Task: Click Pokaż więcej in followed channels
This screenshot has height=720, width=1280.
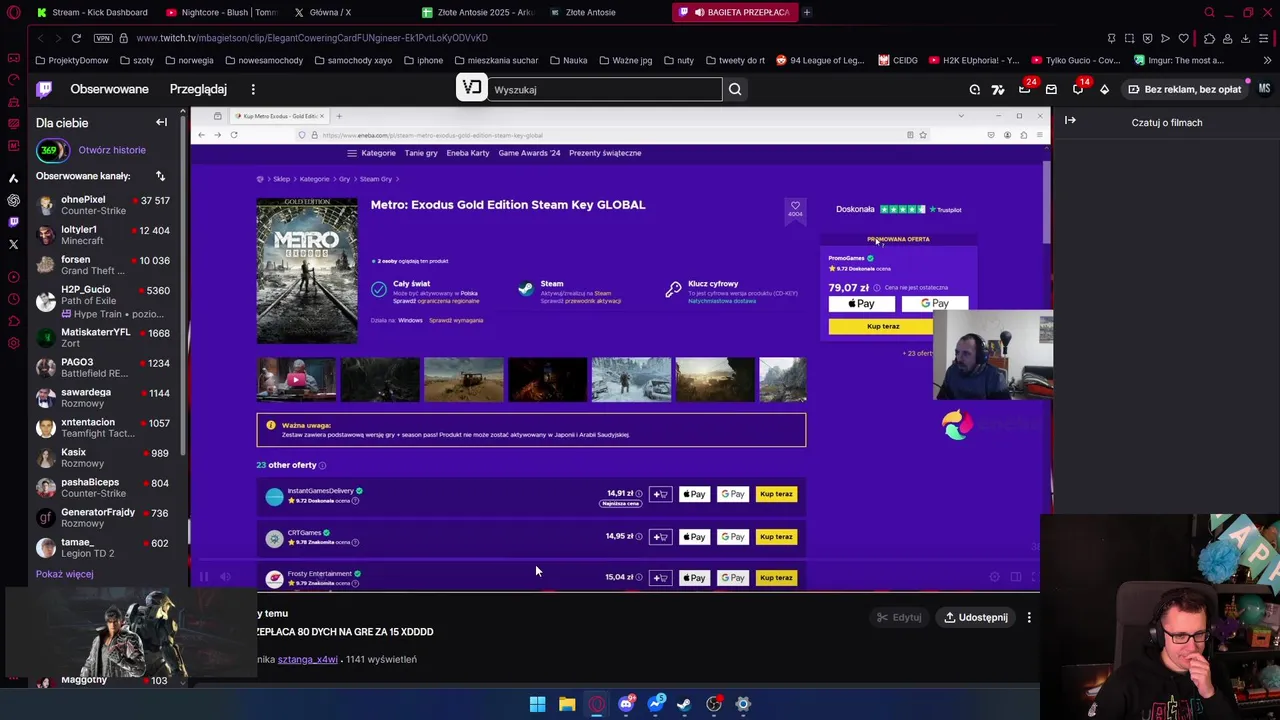Action: click(65, 574)
